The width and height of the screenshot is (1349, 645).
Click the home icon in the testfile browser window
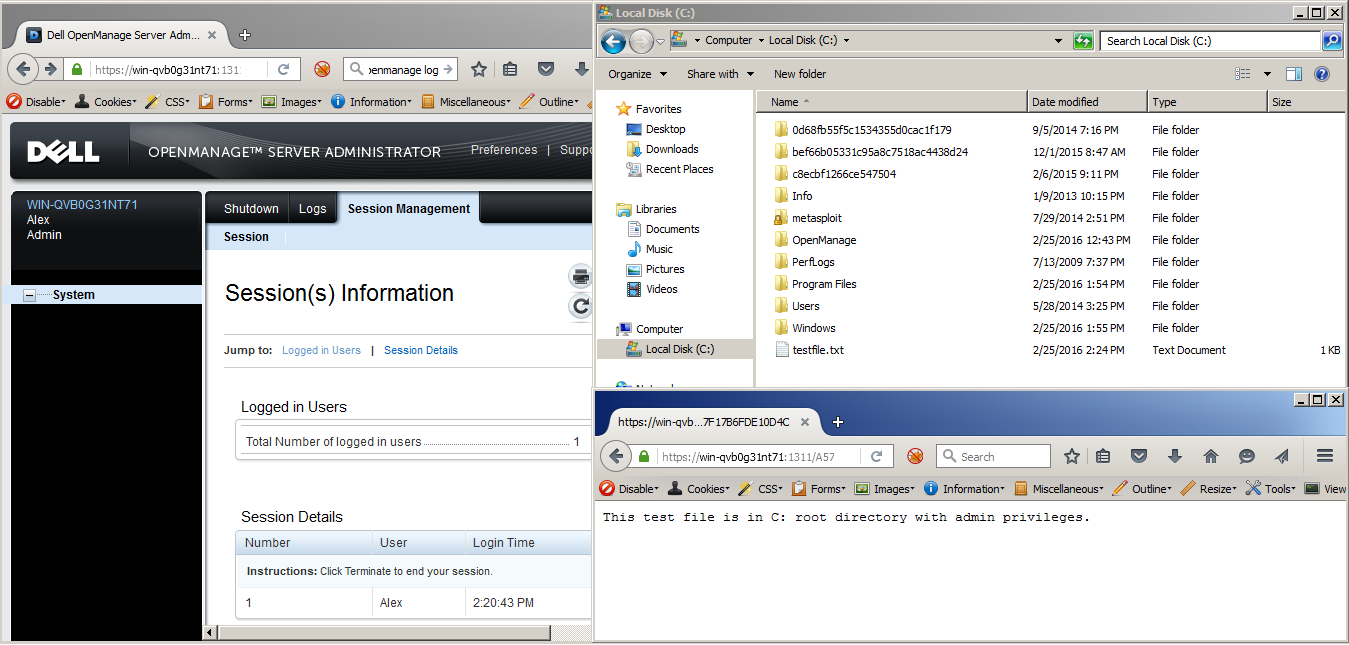[x=1211, y=456]
